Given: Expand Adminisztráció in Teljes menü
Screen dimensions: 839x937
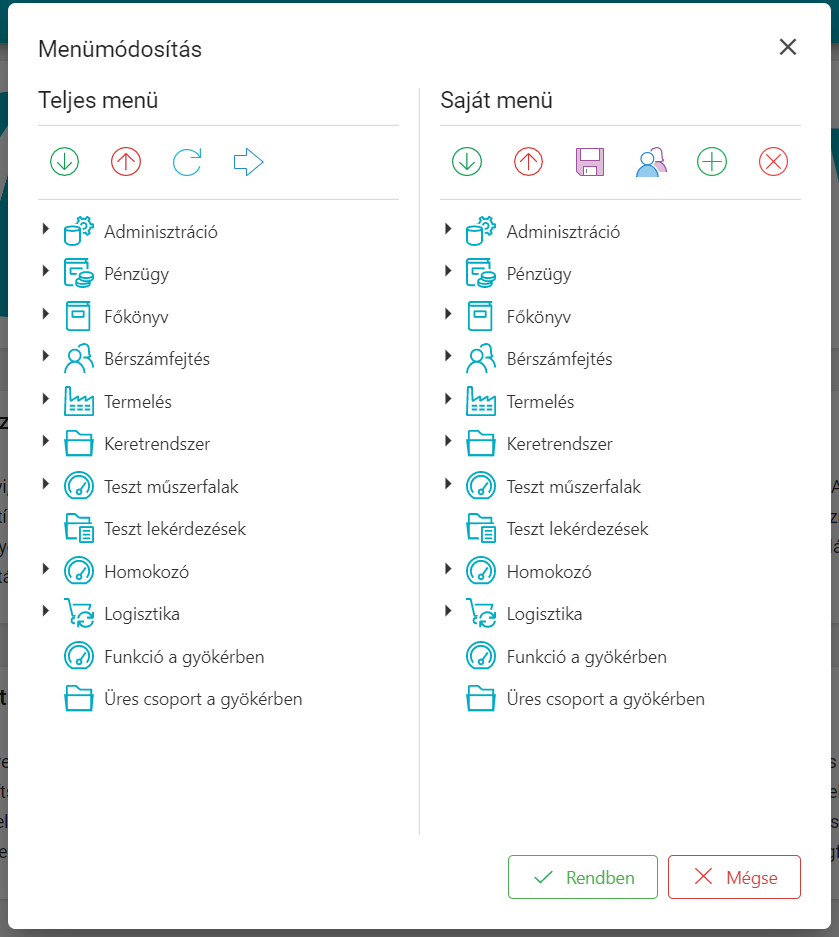Looking at the screenshot, I should point(46,230).
